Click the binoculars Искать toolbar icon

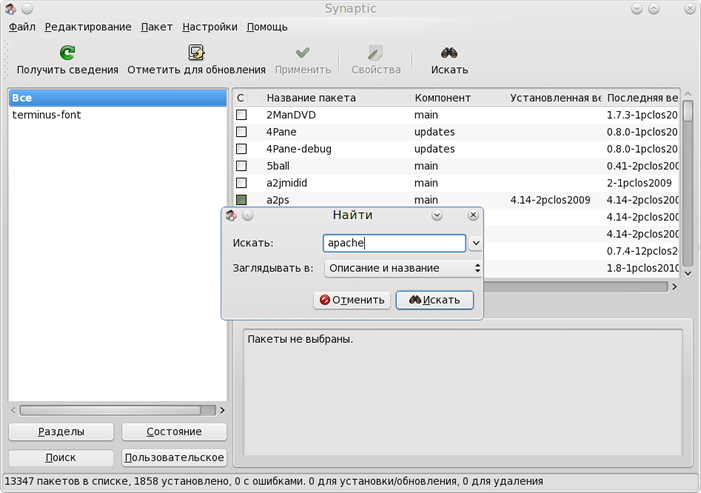449,53
